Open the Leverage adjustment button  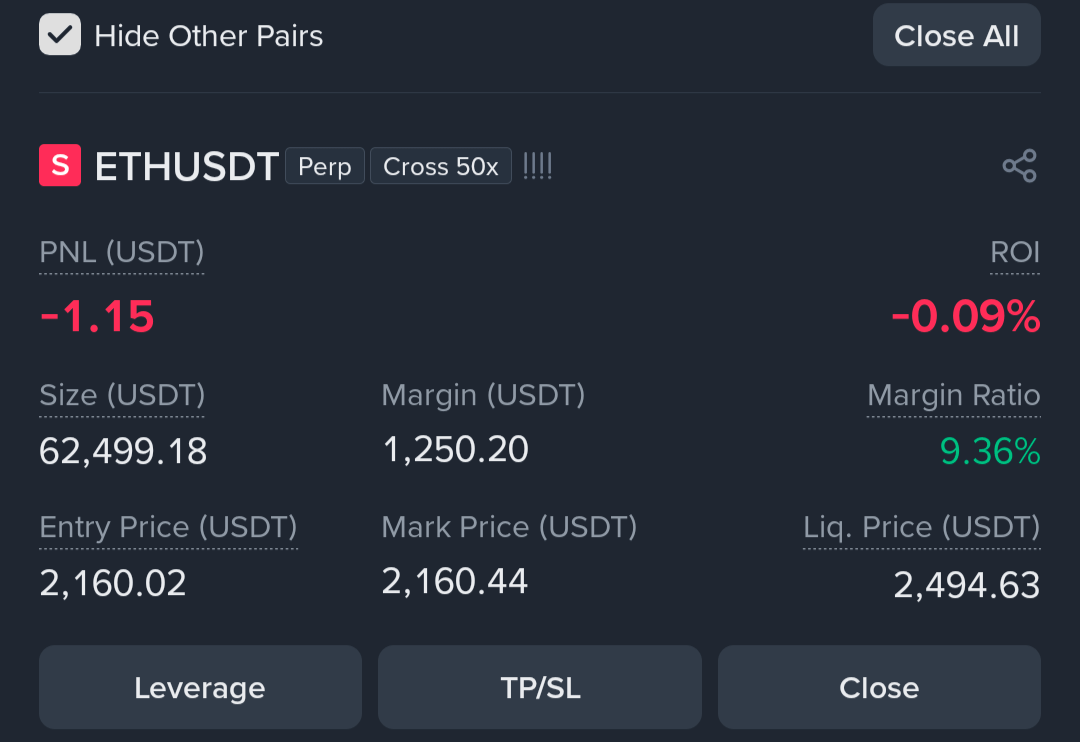click(x=200, y=687)
